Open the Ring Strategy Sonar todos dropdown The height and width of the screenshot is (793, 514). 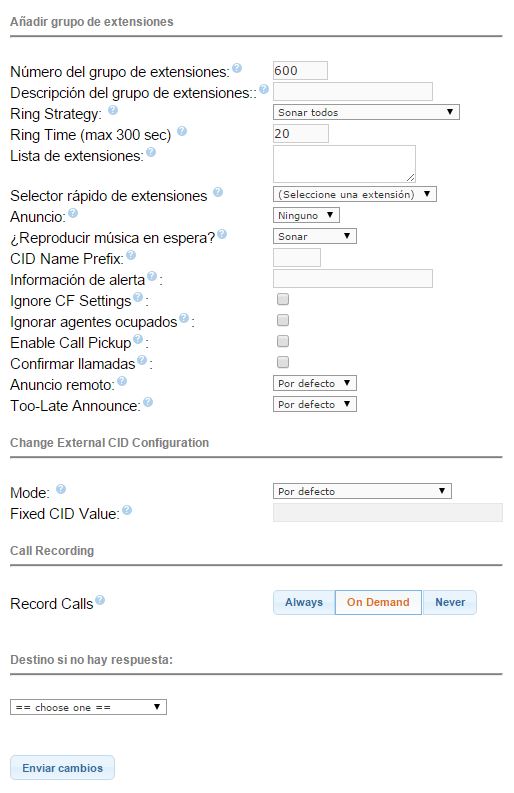[366, 112]
